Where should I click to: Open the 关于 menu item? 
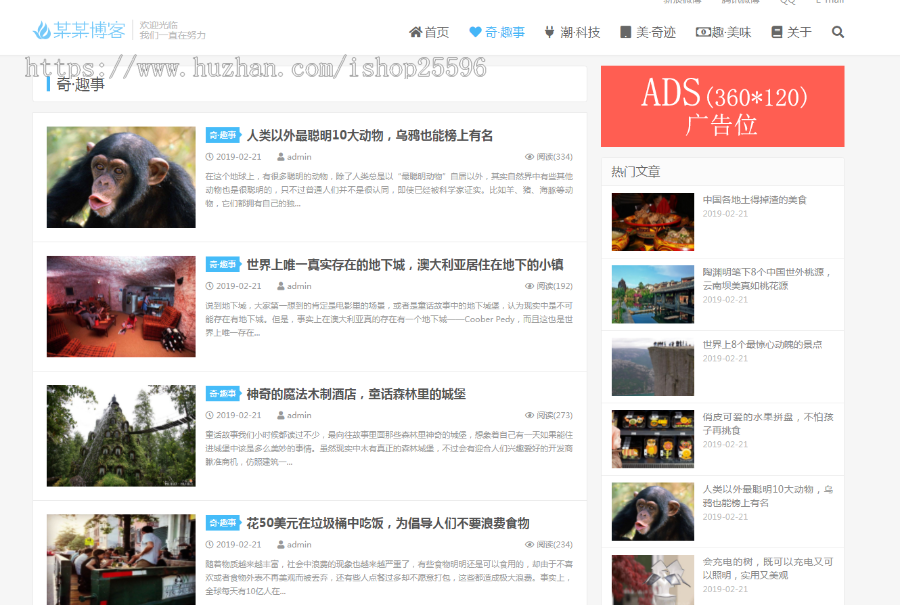[792, 32]
